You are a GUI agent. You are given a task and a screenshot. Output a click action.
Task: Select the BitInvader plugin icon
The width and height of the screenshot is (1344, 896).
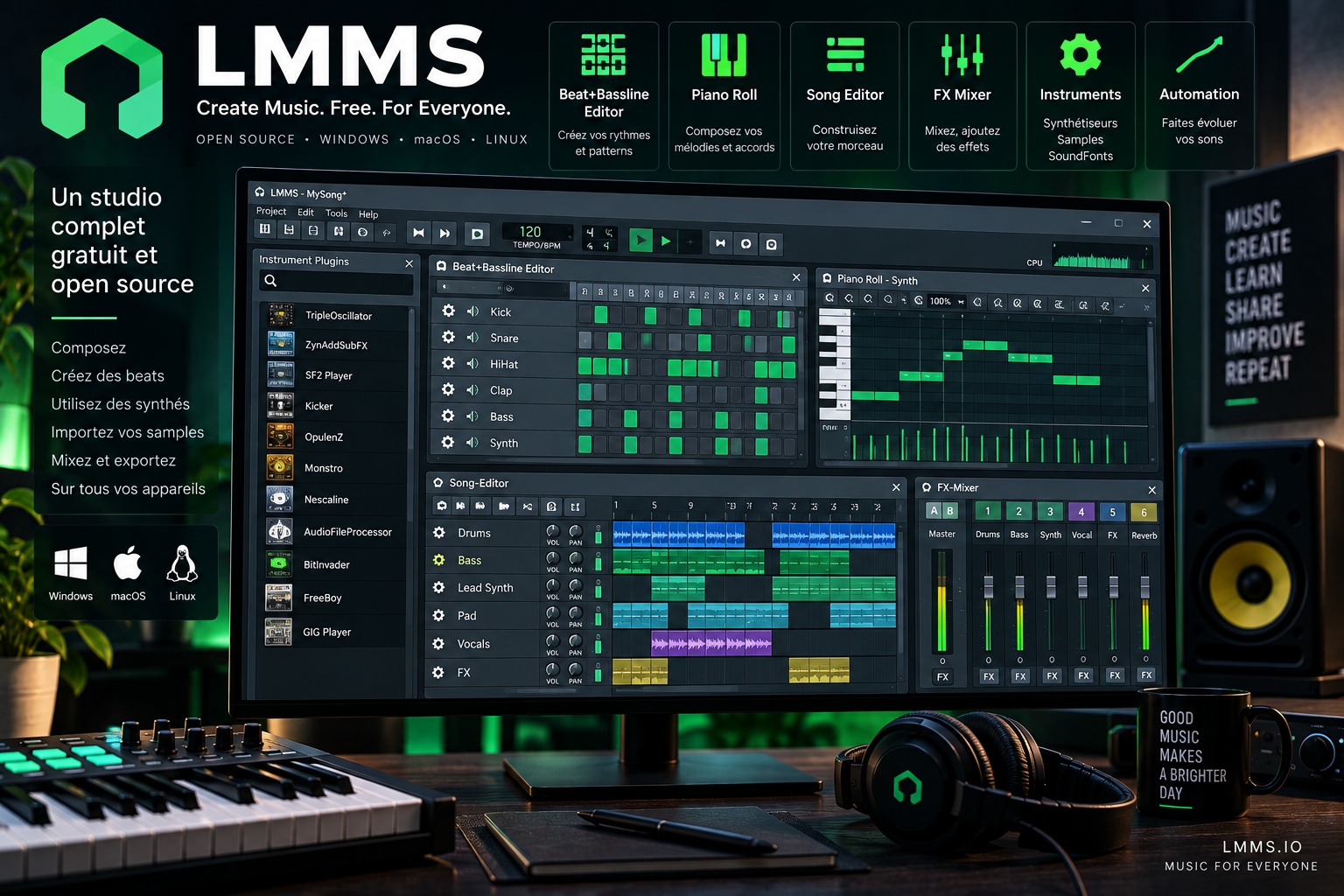point(279,564)
